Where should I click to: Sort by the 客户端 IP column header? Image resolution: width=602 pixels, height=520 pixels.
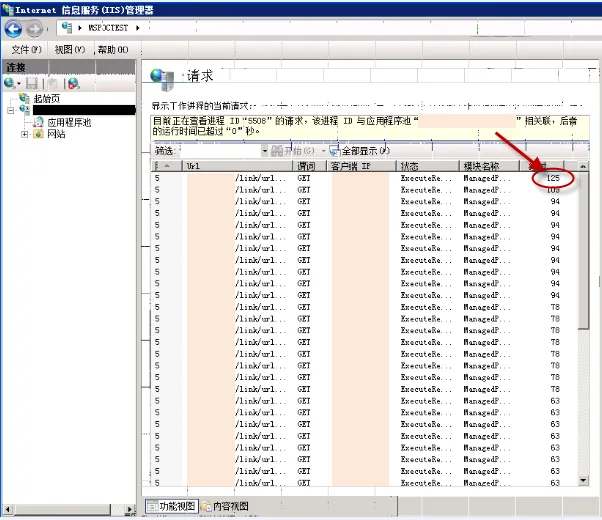[361, 166]
